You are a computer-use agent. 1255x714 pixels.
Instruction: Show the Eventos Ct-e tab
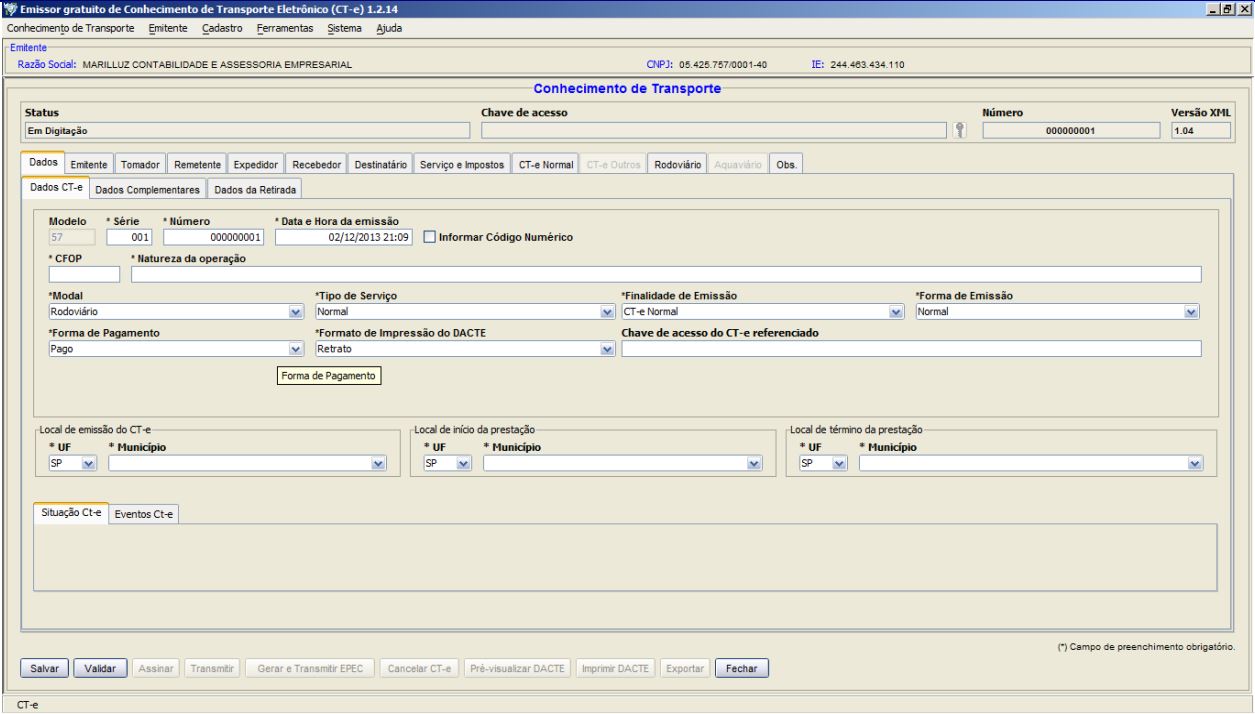coord(144,514)
